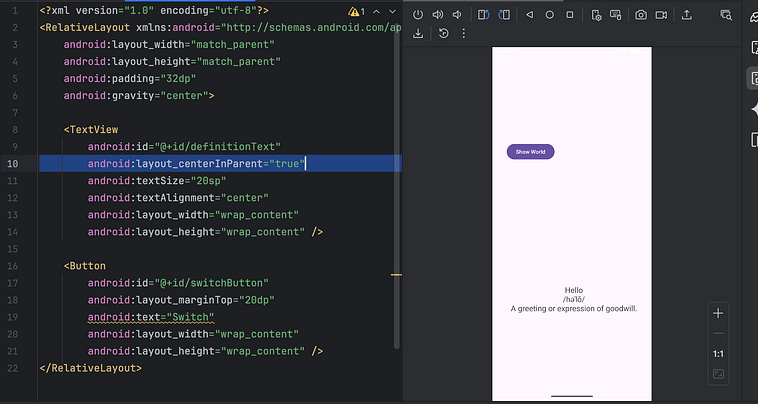
Task: Zoom out the emulator view with minus
Action: click(x=718, y=333)
